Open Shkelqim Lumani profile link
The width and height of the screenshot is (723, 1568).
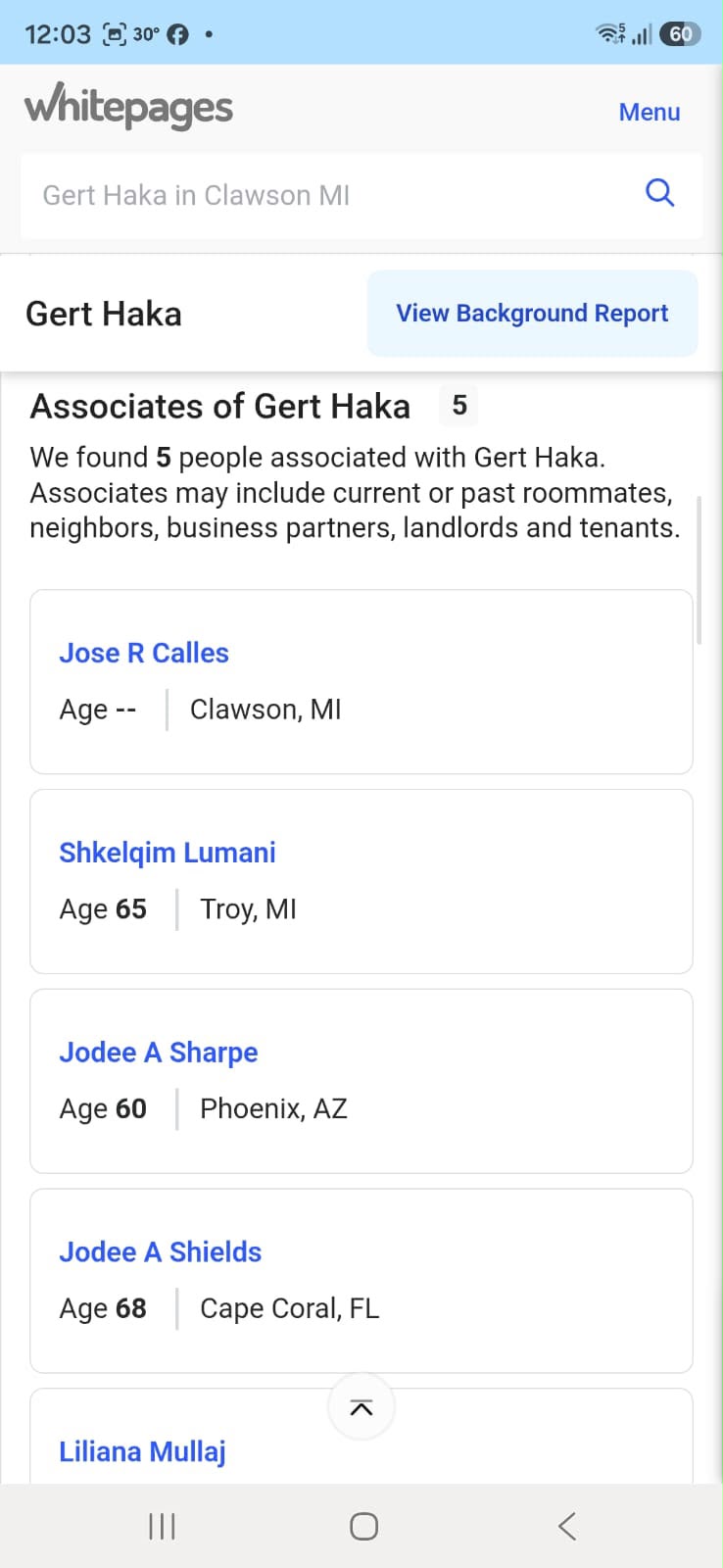[x=168, y=853]
